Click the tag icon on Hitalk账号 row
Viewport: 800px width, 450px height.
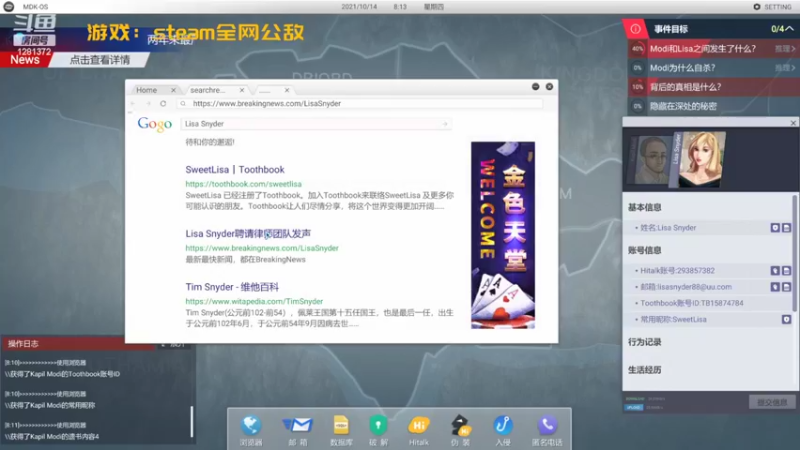774,271
